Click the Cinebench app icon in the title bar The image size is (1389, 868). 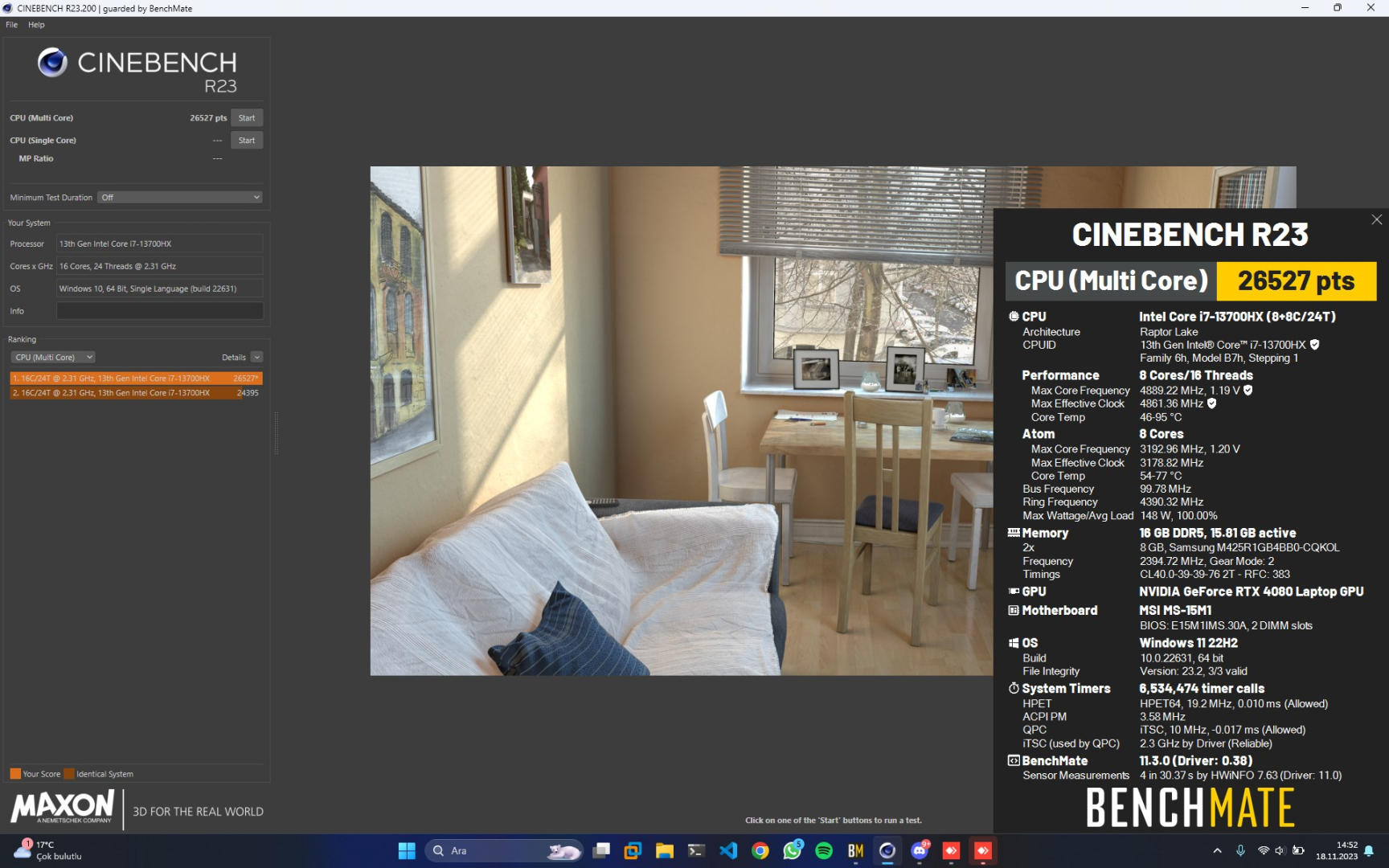click(x=8, y=8)
